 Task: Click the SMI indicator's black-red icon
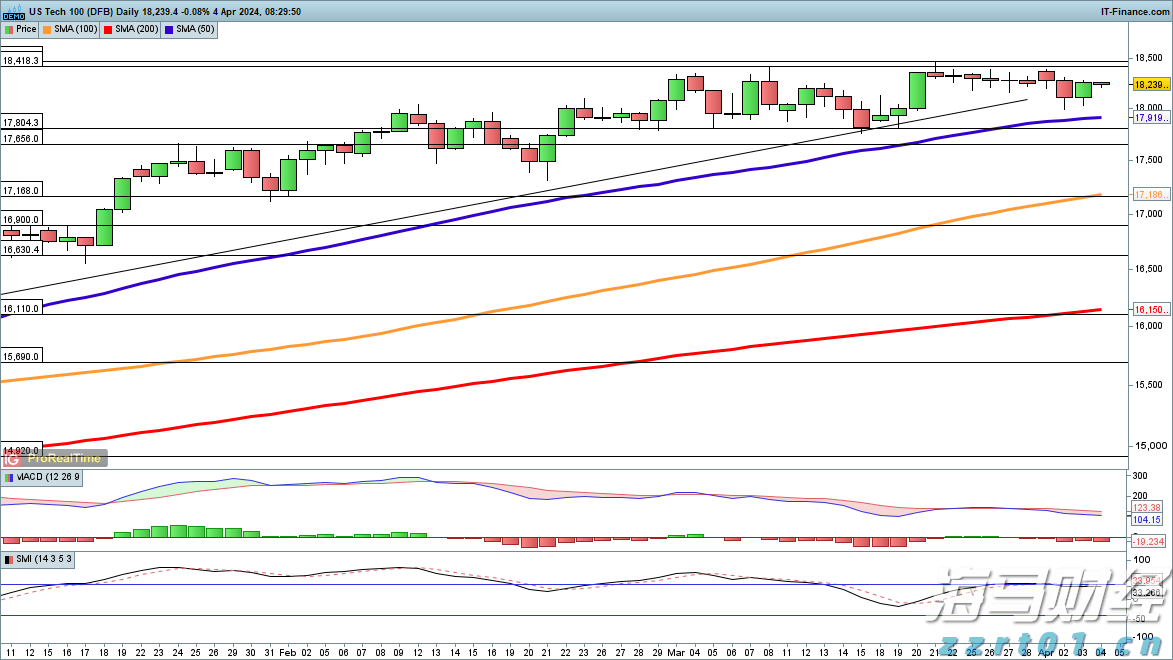tap(9, 559)
